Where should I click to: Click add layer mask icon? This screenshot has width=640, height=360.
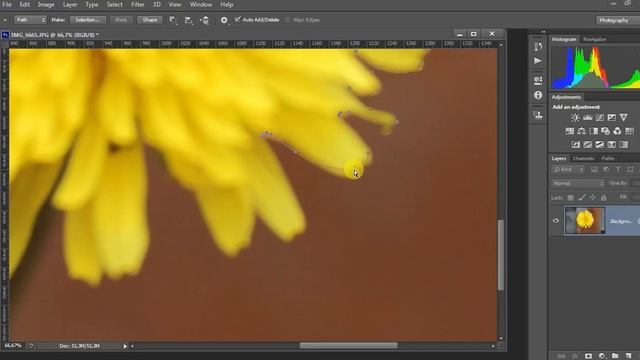pyautogui.click(x=588, y=356)
